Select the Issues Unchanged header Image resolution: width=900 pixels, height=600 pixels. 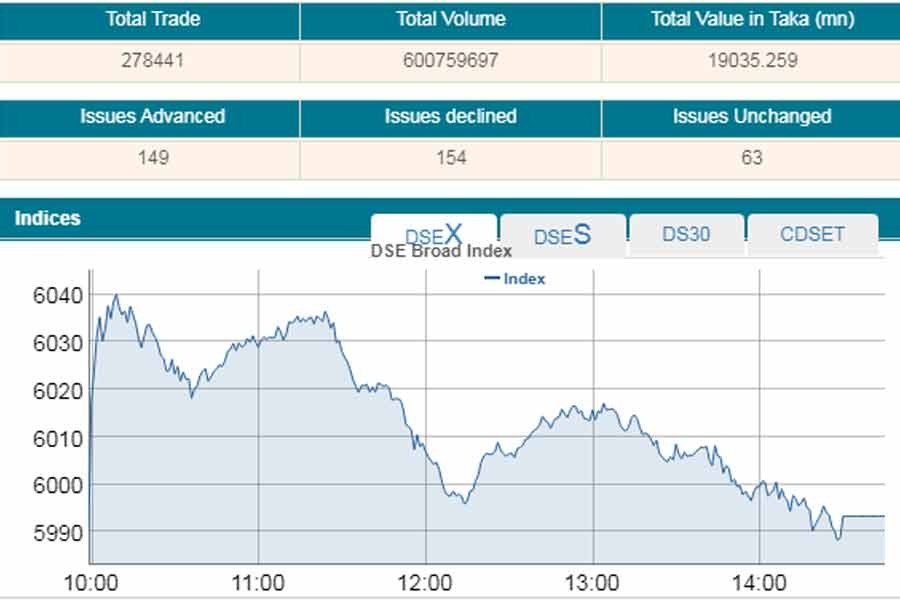[x=752, y=116]
